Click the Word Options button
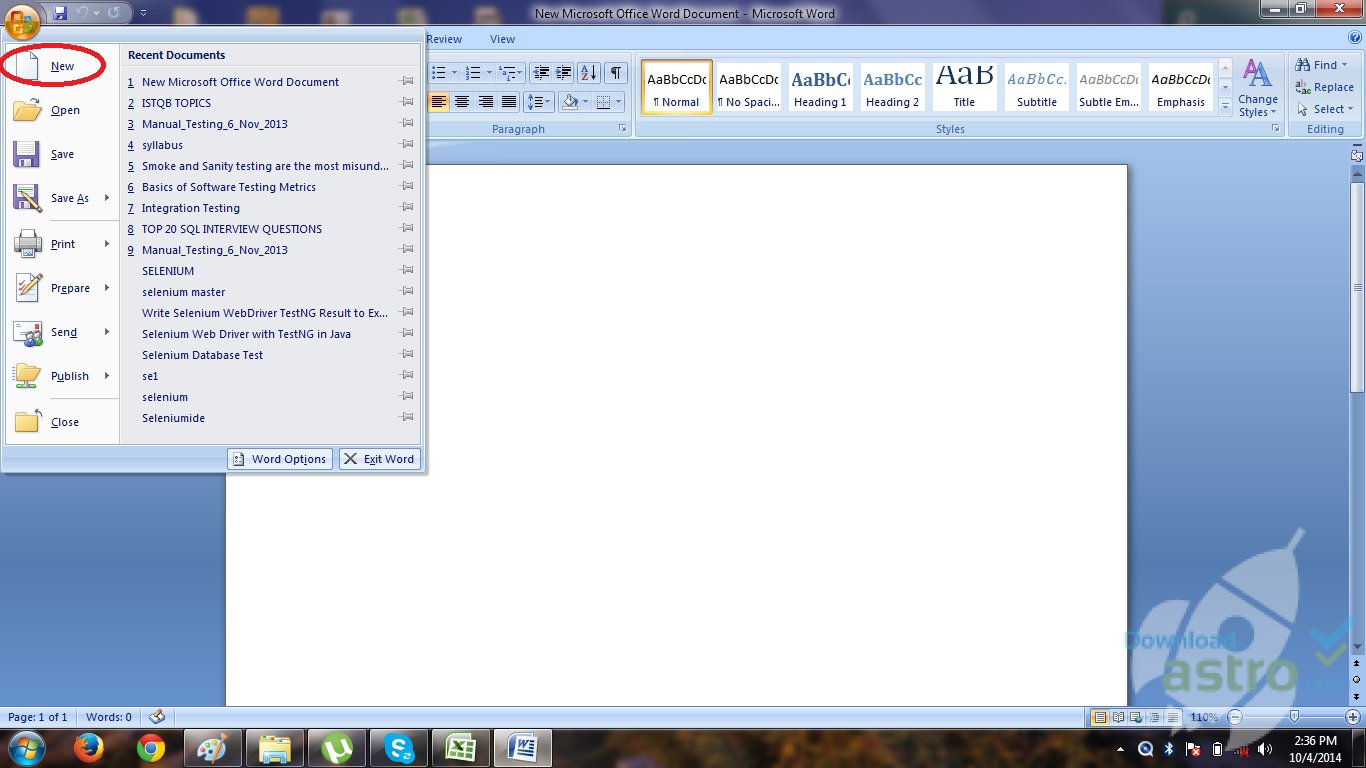1366x768 pixels. tap(280, 459)
